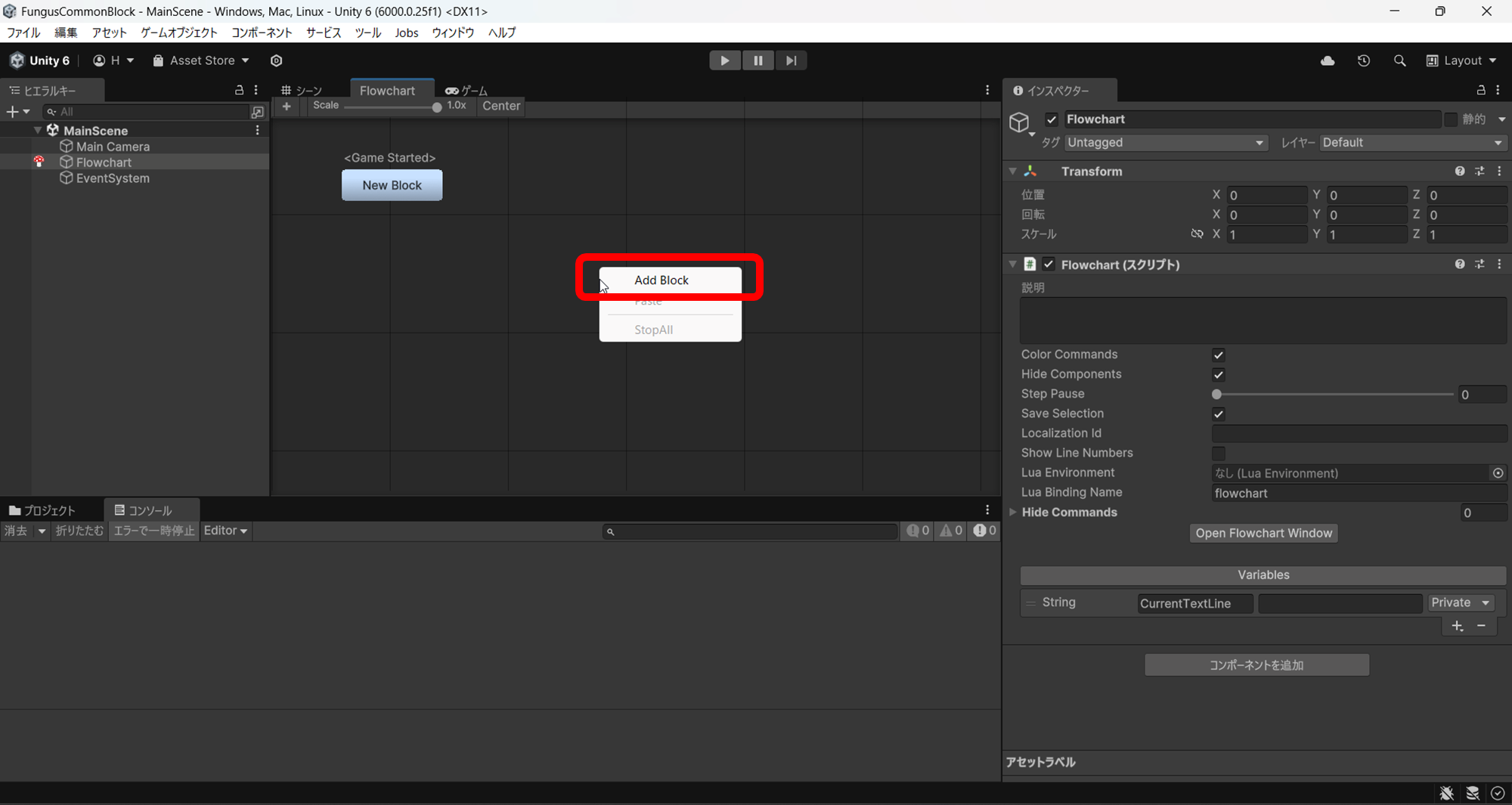The image size is (1512, 805).
Task: Expand the Hide Commands section
Action: 1014,512
